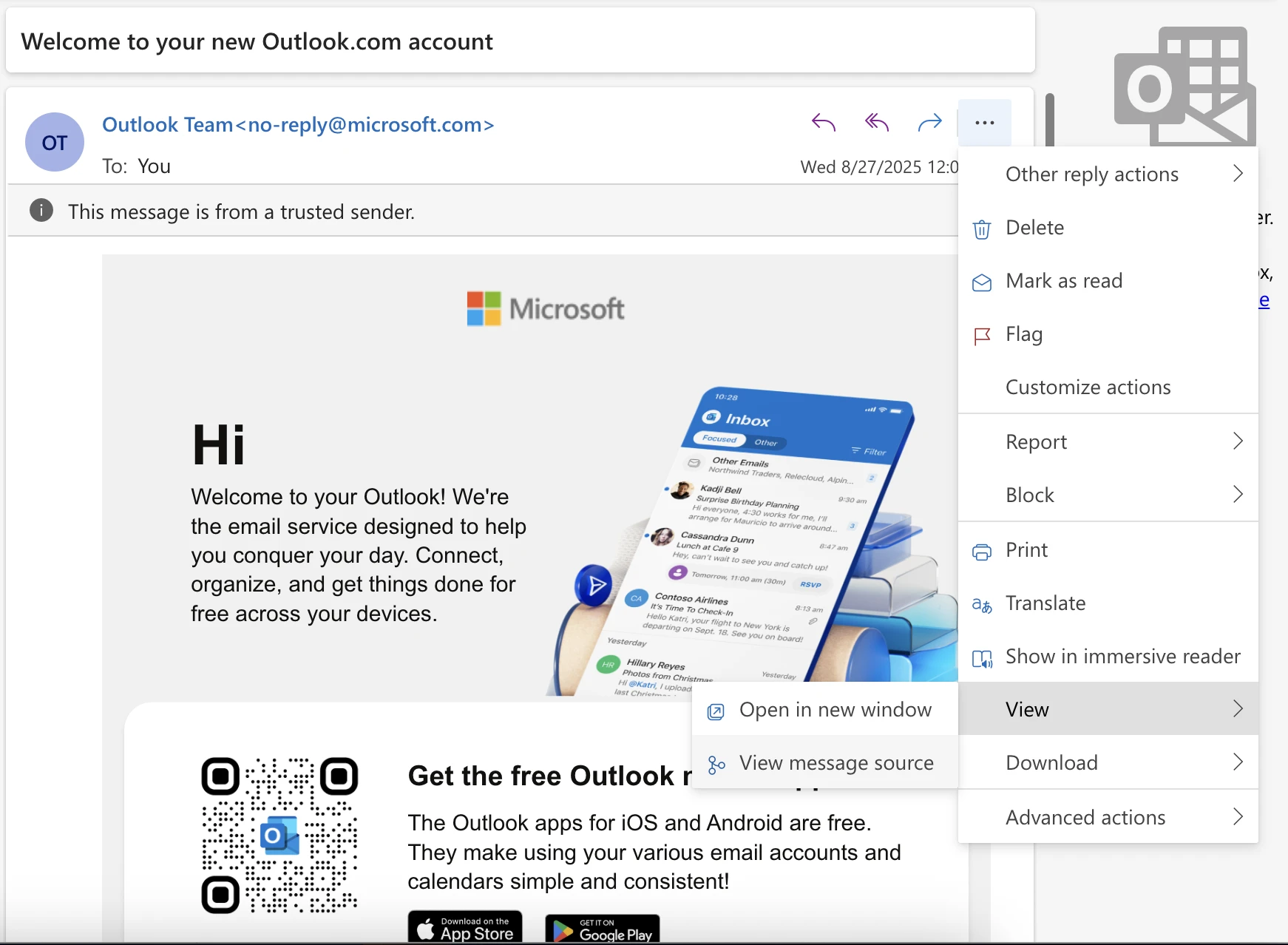The height and width of the screenshot is (945, 1288).
Task: Click the Download on the App Store badge
Action: coord(465,928)
